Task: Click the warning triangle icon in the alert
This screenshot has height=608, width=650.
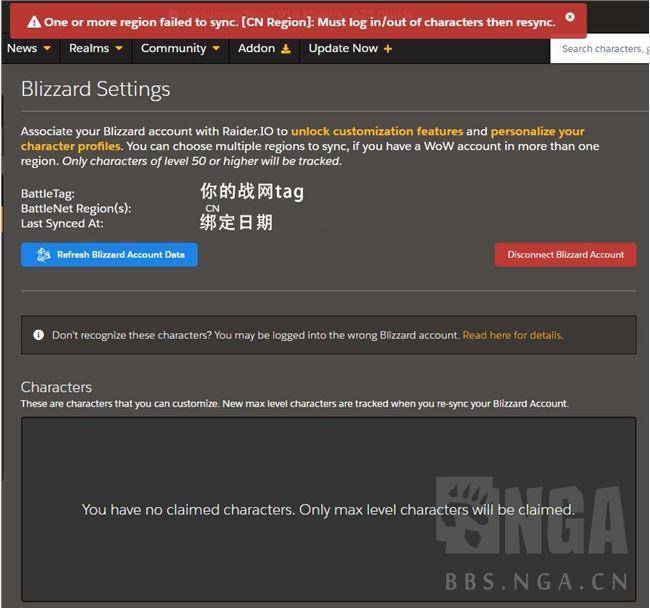Action: 34,22
